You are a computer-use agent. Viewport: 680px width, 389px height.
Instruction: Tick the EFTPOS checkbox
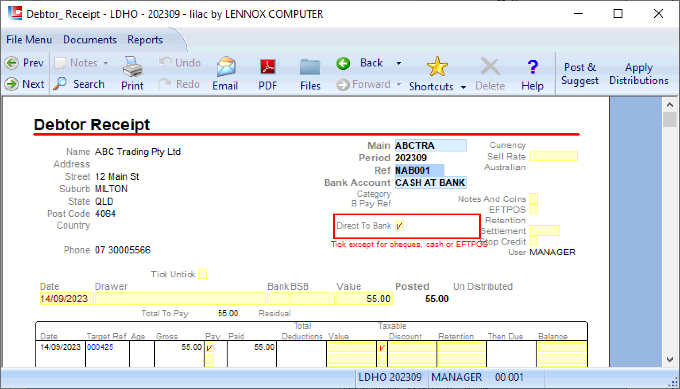click(x=534, y=209)
